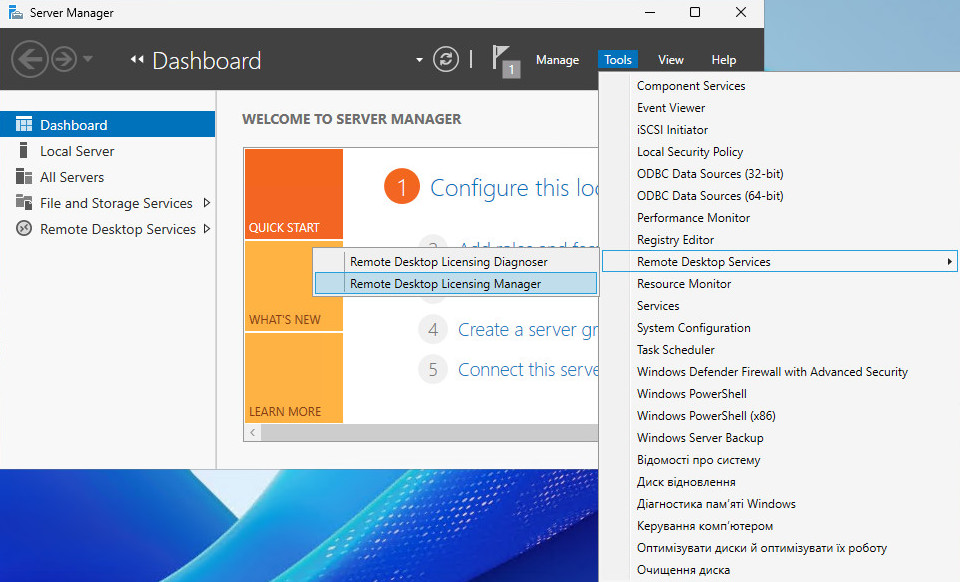Image resolution: width=960 pixels, height=582 pixels.
Task: Select Local Server in the sidebar
Action: (x=107, y=151)
